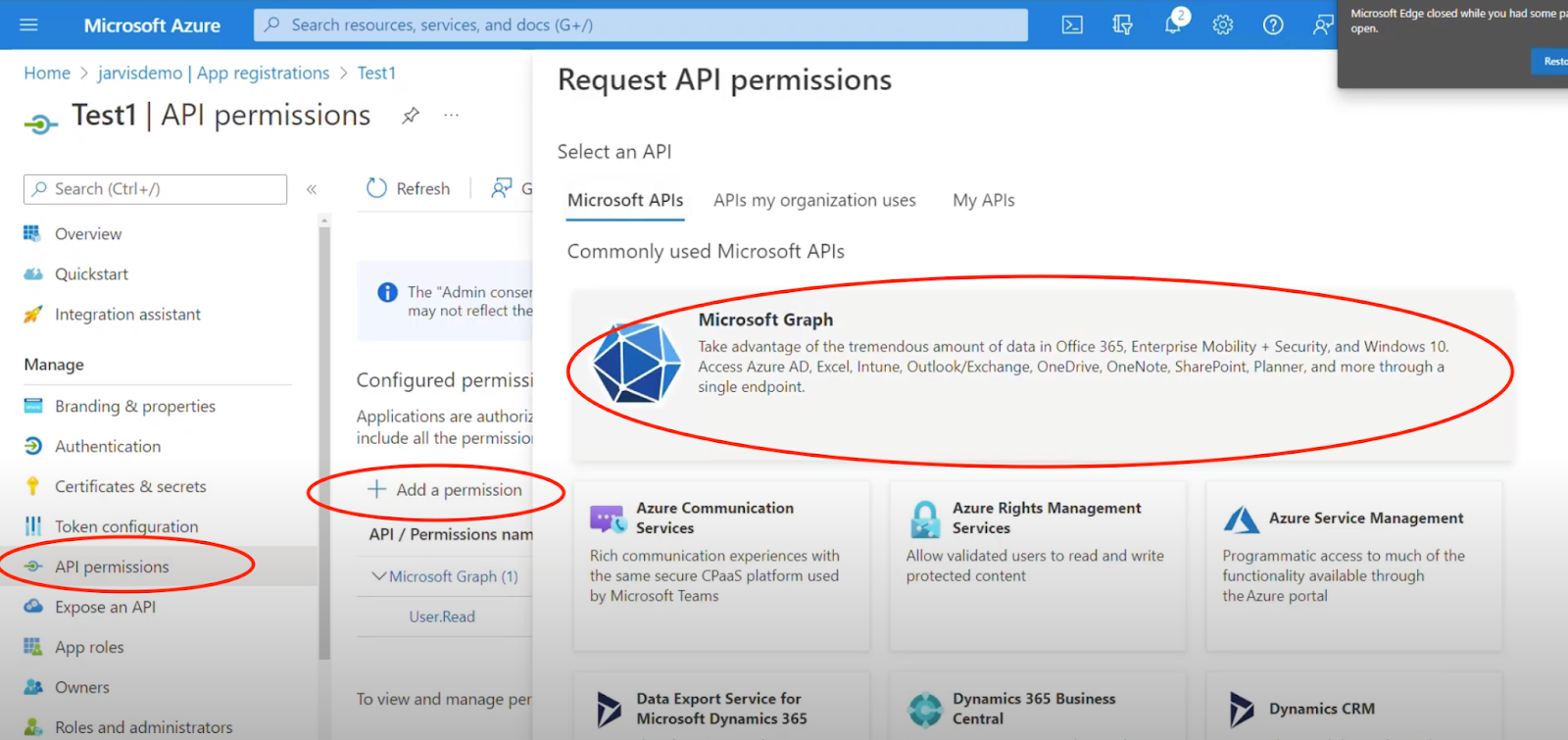Click the sidebar Search (Ctrl+/) field
Image resolution: width=1568 pixels, height=740 pixels.
point(155,189)
